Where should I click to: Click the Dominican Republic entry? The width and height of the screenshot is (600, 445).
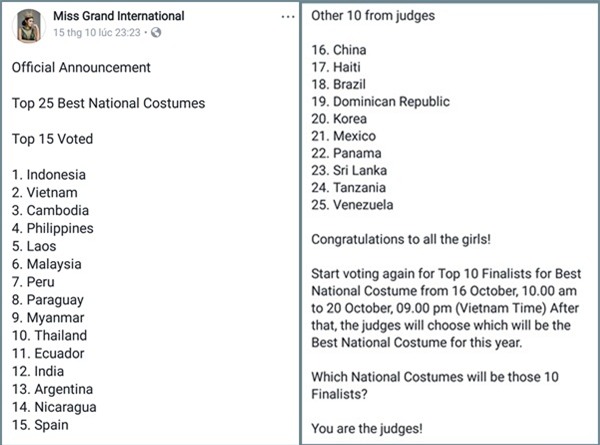point(381,101)
